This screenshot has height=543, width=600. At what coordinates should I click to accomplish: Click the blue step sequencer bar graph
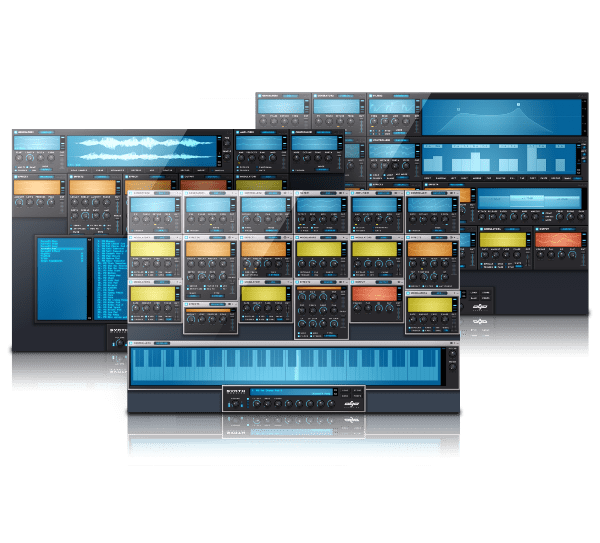point(498,159)
